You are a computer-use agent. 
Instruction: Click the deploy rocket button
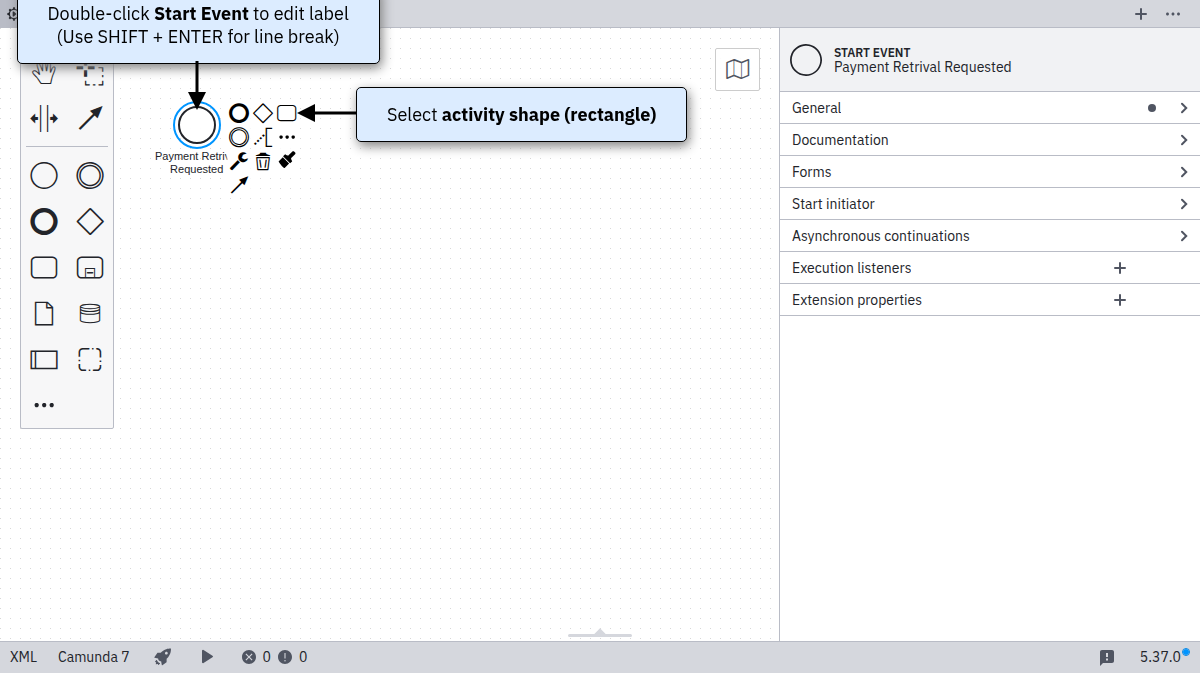[163, 657]
